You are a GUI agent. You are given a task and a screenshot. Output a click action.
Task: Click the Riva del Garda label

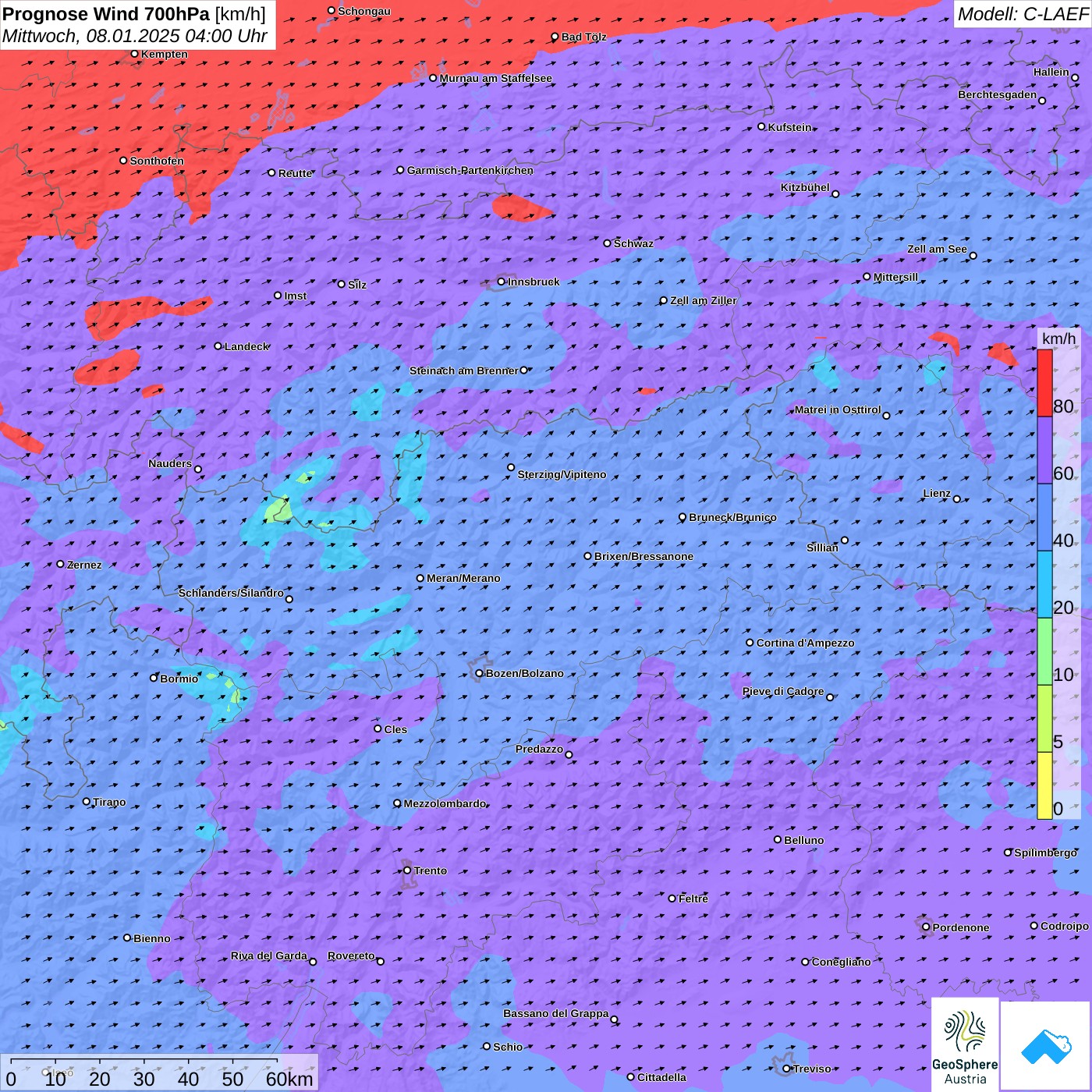(269, 955)
